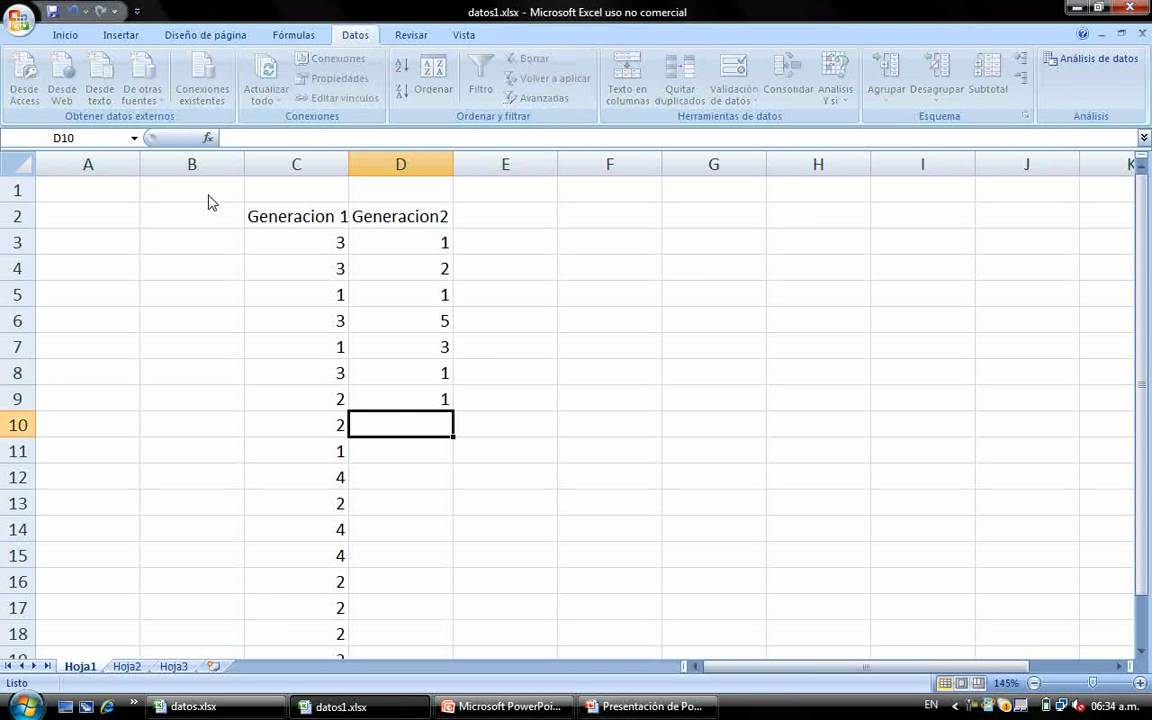Screen dimensions: 1152x720
Task: Click Volver a aplicar button
Action: pyautogui.click(x=547, y=78)
